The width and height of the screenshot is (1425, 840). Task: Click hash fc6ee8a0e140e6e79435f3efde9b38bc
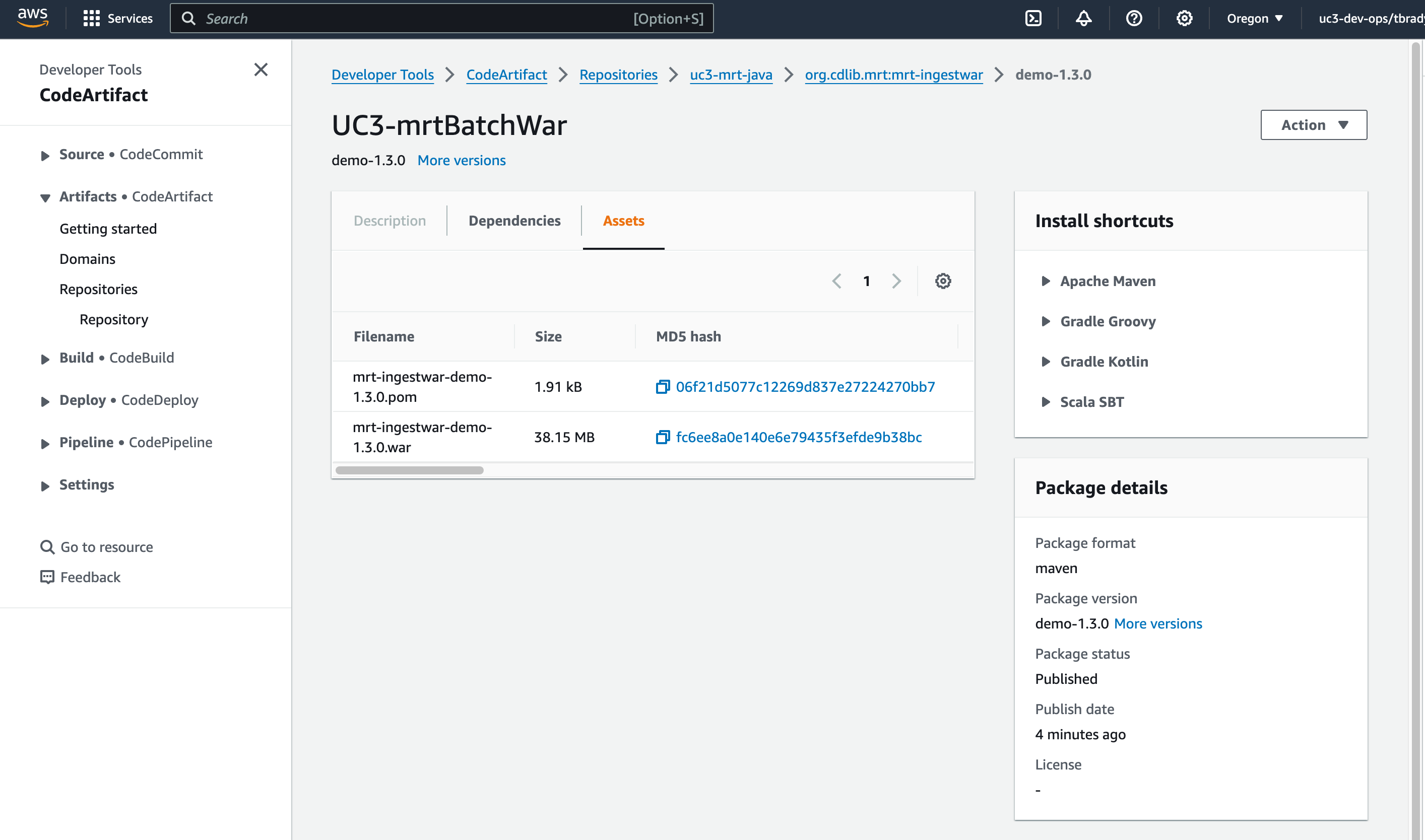799,437
